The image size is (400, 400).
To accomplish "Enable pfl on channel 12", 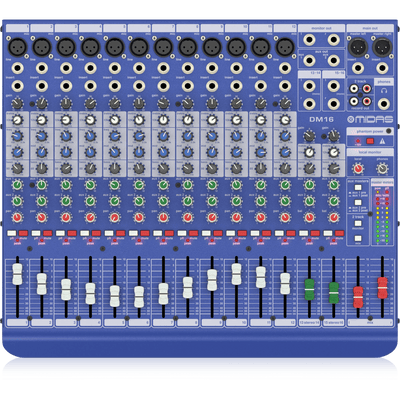I will (x=279, y=233).
